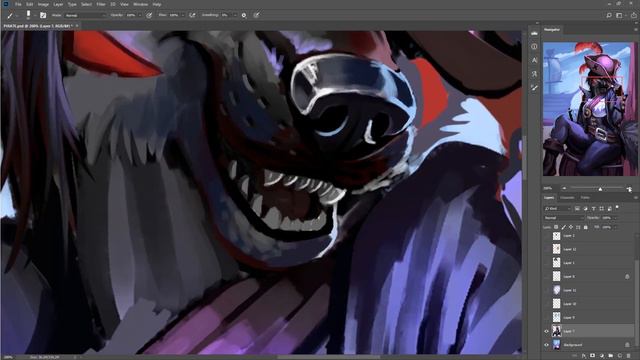The width and height of the screenshot is (640, 360).
Task: Click the Navigator zoom slider handle
Action: tap(600, 189)
